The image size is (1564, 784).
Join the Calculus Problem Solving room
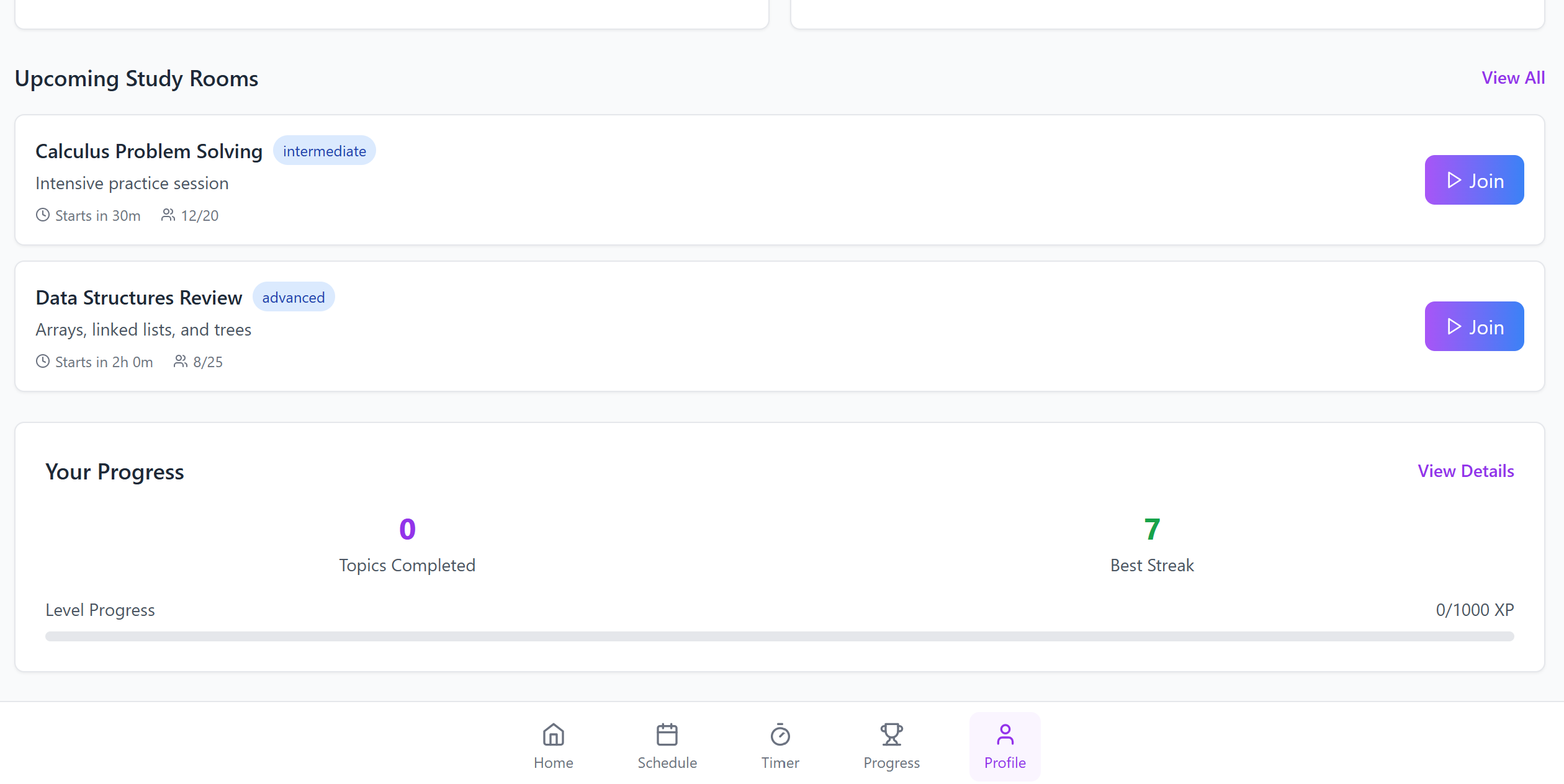[x=1474, y=180]
